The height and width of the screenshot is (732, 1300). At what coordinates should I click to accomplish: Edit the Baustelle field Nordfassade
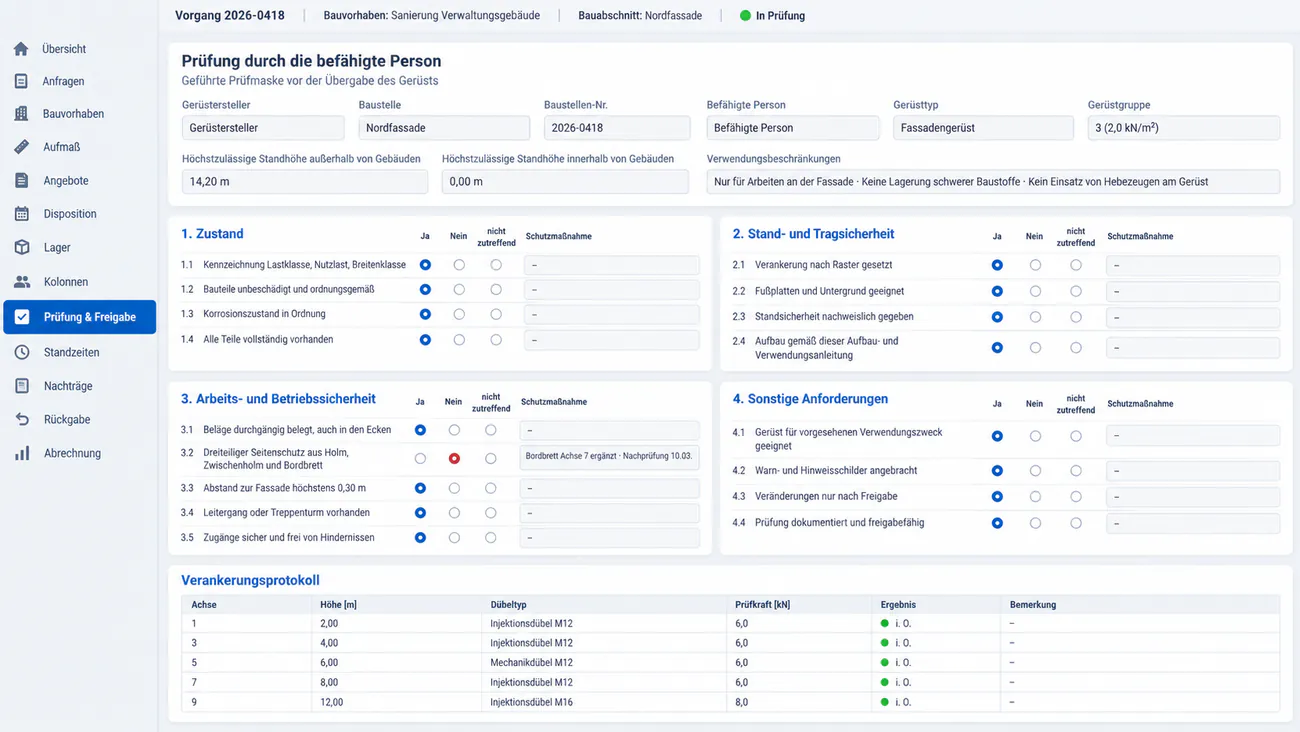coord(444,128)
